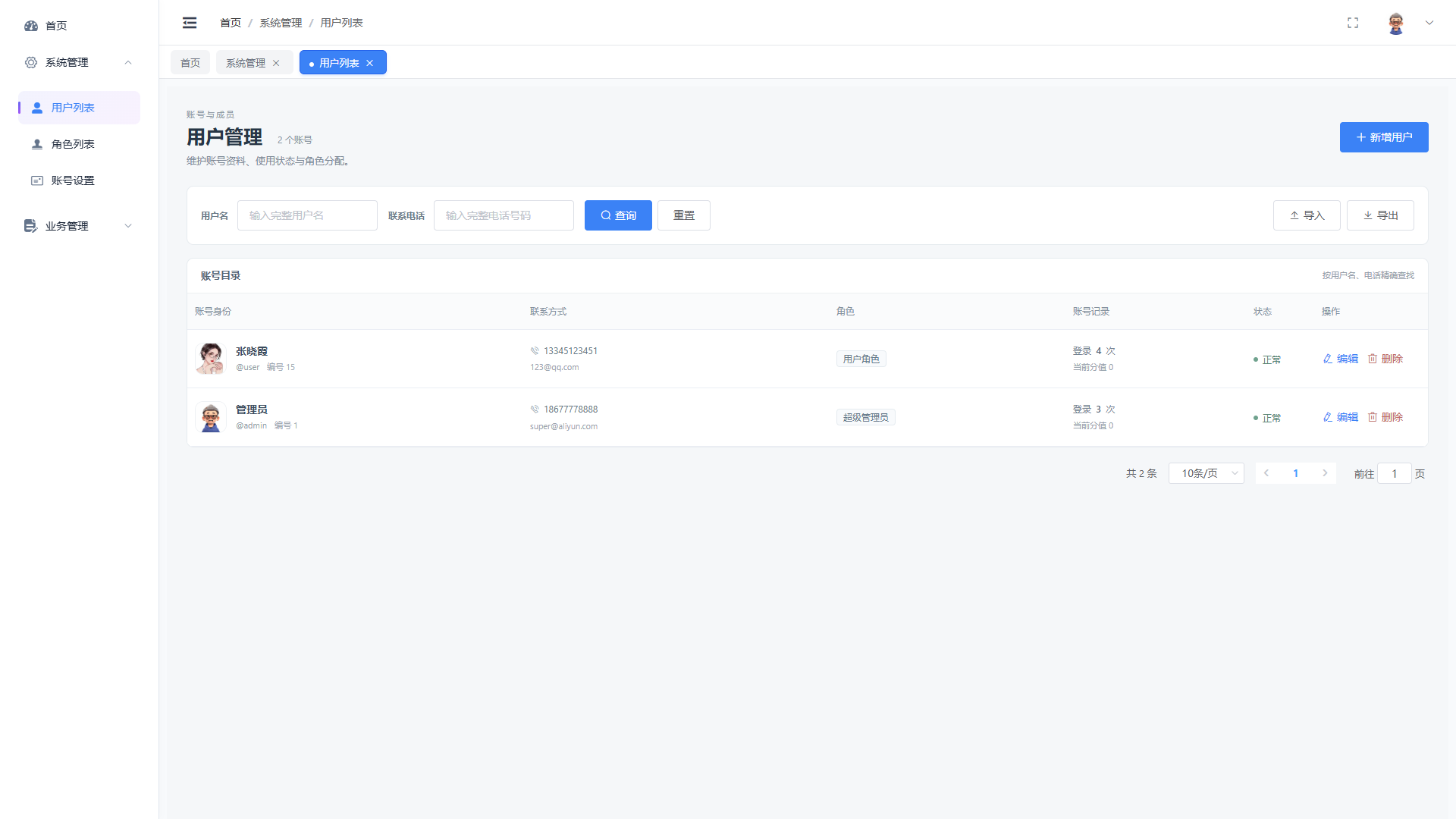Close the 系统管理 tab
This screenshot has height=819, width=1456.
coord(276,63)
